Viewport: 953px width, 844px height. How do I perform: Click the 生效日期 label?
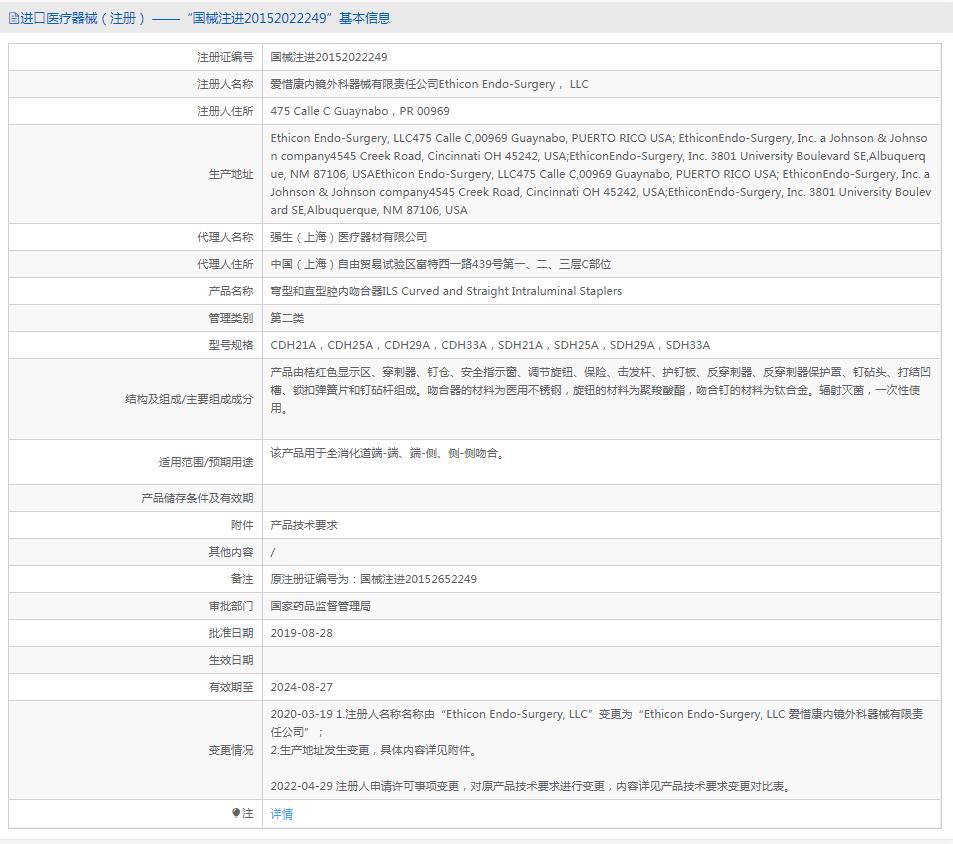coord(231,660)
